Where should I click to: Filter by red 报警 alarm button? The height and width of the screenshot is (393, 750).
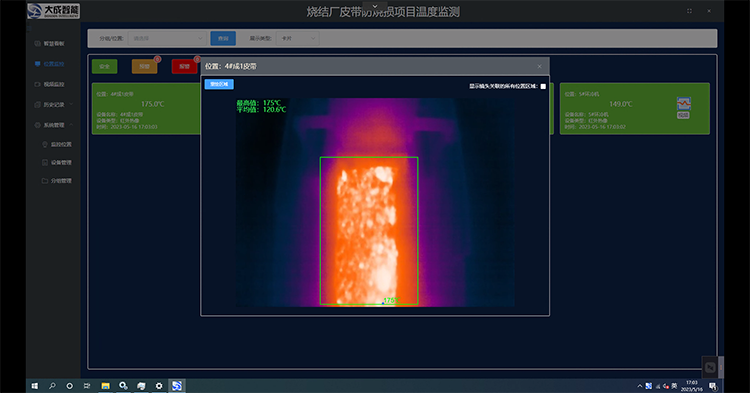(184, 66)
